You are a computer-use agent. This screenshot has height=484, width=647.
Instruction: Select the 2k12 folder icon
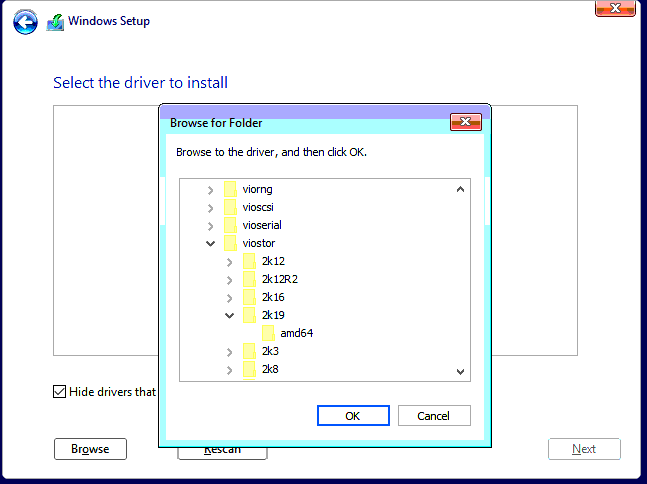click(249, 261)
